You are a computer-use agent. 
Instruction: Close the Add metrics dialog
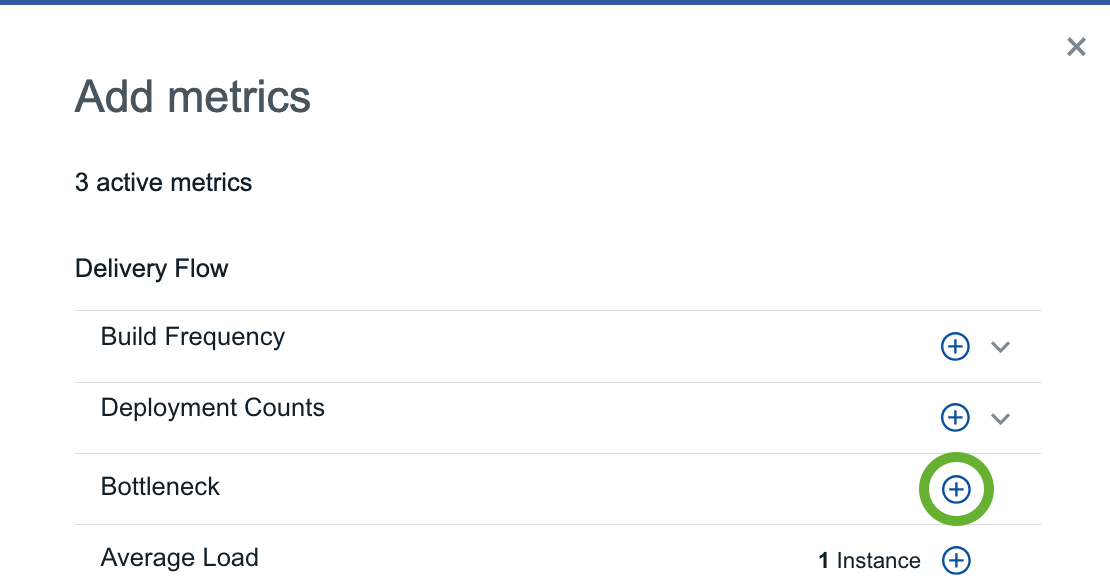click(x=1076, y=47)
